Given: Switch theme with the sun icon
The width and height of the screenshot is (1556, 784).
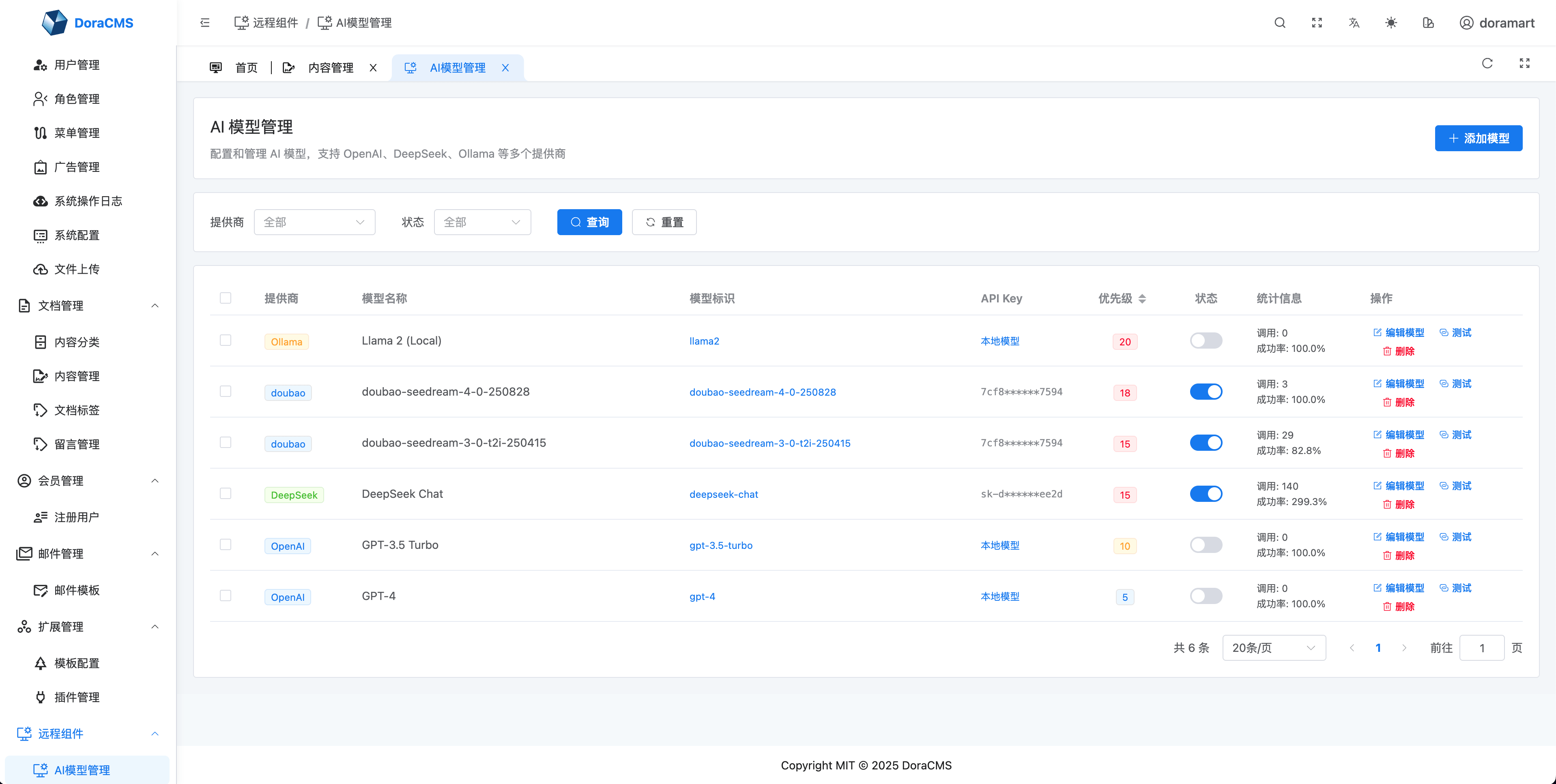Looking at the screenshot, I should pyautogui.click(x=1391, y=23).
